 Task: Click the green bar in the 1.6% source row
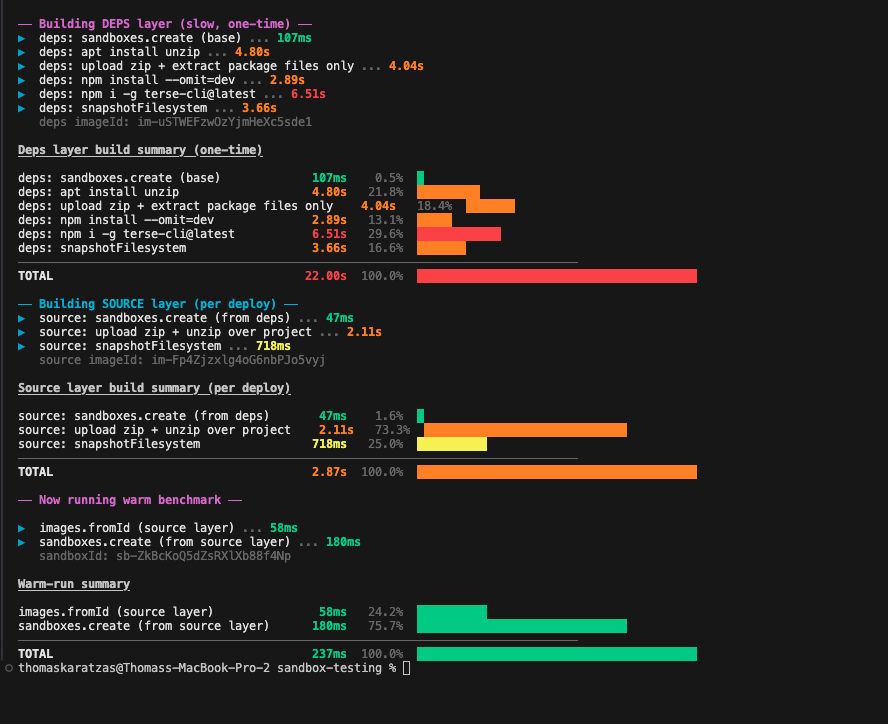pyautogui.click(x=420, y=416)
